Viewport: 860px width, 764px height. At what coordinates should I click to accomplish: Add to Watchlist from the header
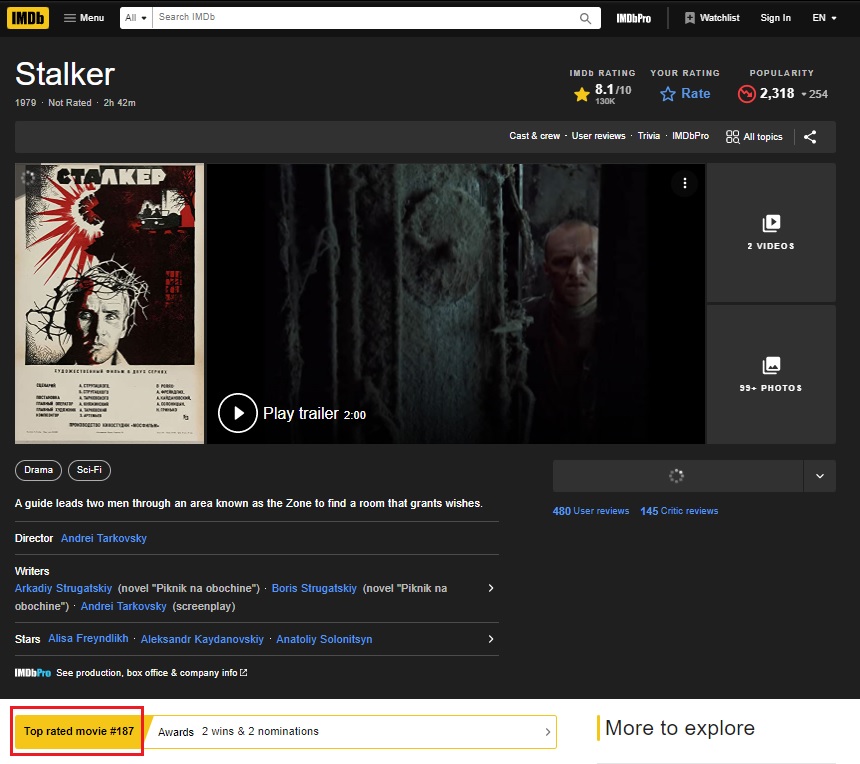(711, 18)
